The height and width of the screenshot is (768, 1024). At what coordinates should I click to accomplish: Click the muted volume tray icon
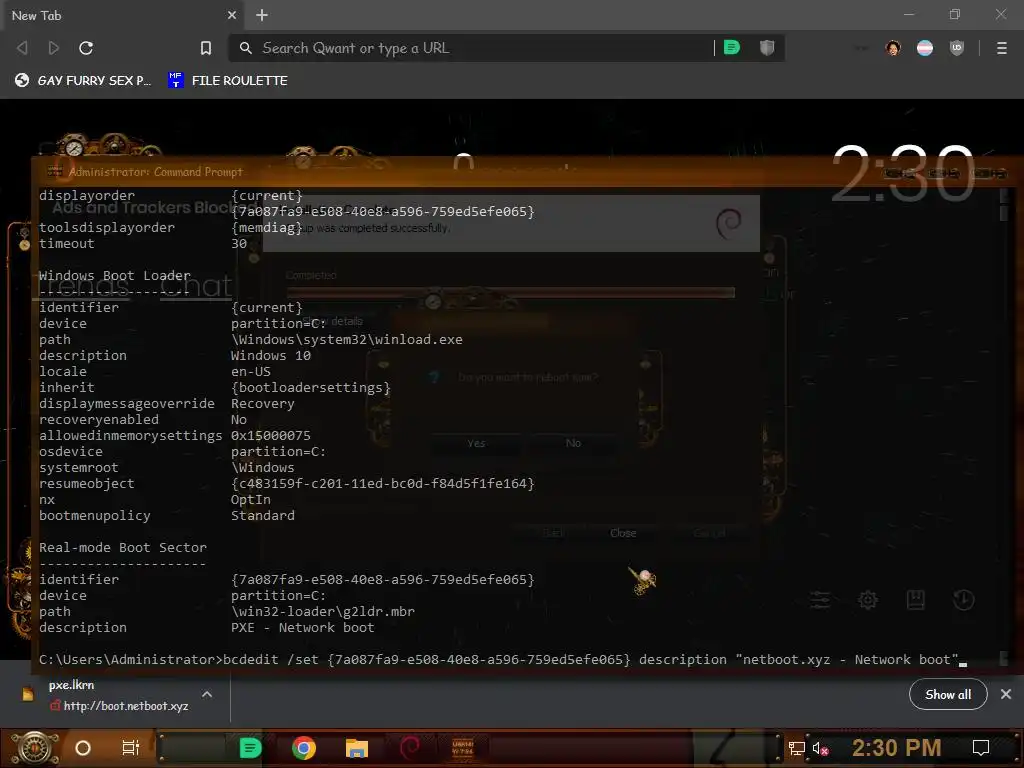(x=820, y=748)
